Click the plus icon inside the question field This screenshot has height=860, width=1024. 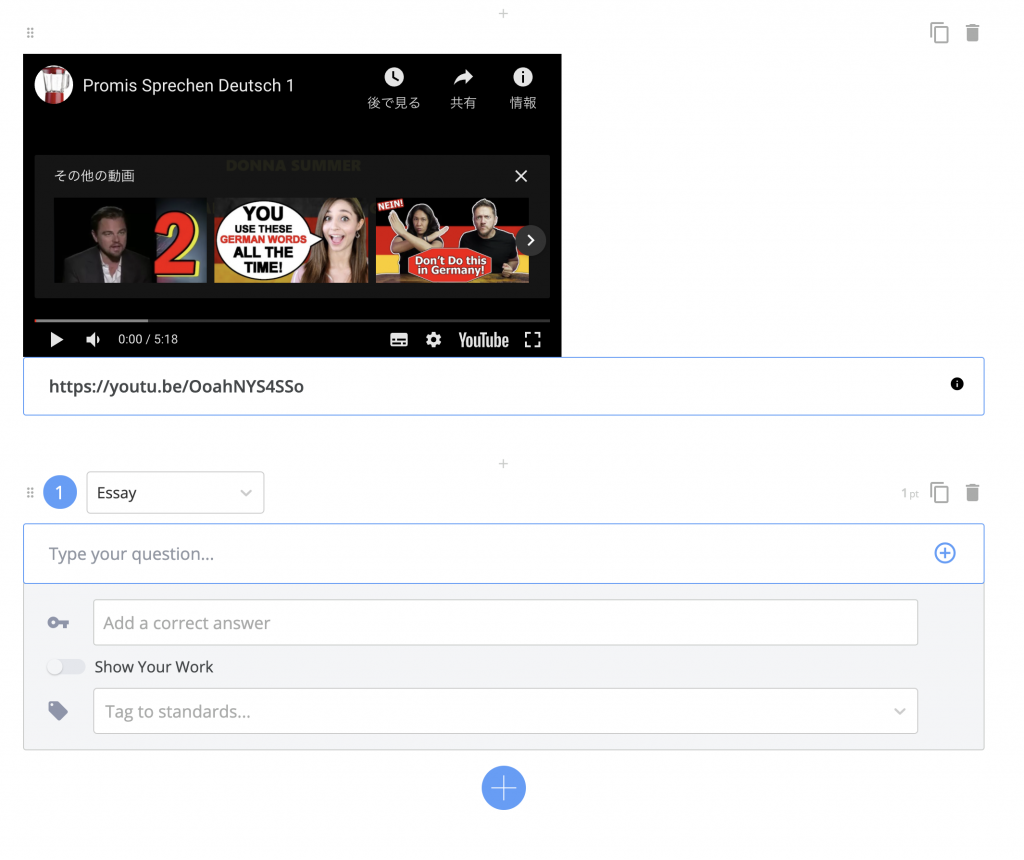(944, 552)
